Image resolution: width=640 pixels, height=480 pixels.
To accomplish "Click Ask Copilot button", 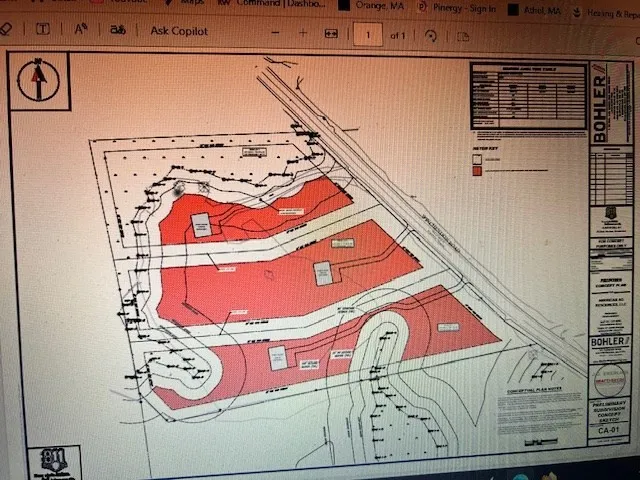I will point(179,31).
